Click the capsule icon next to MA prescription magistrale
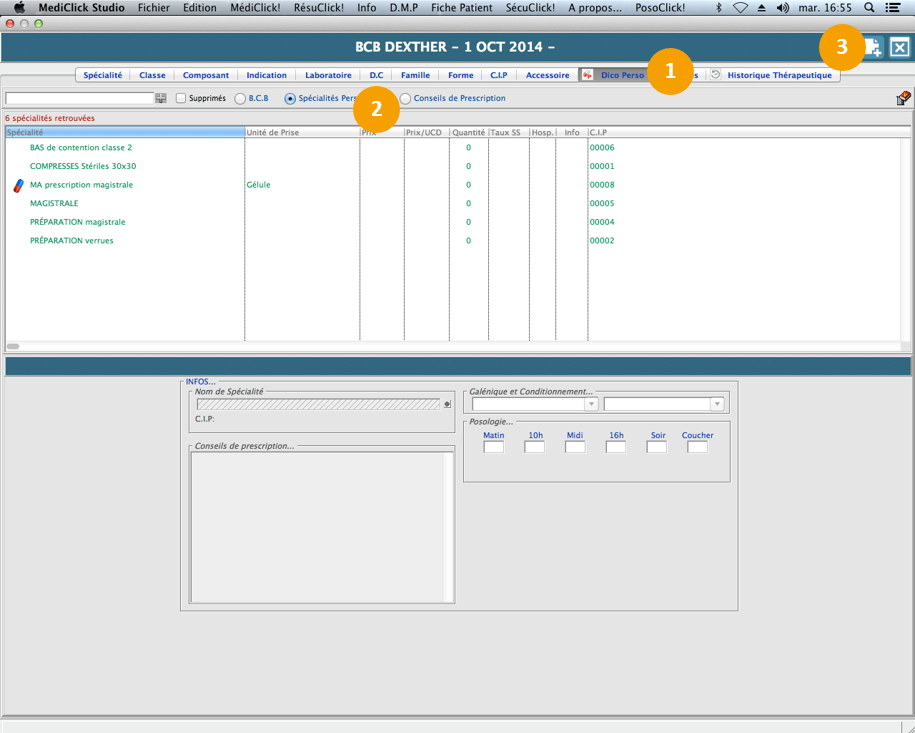Screen dimensions: 915x733 click(x=18, y=185)
